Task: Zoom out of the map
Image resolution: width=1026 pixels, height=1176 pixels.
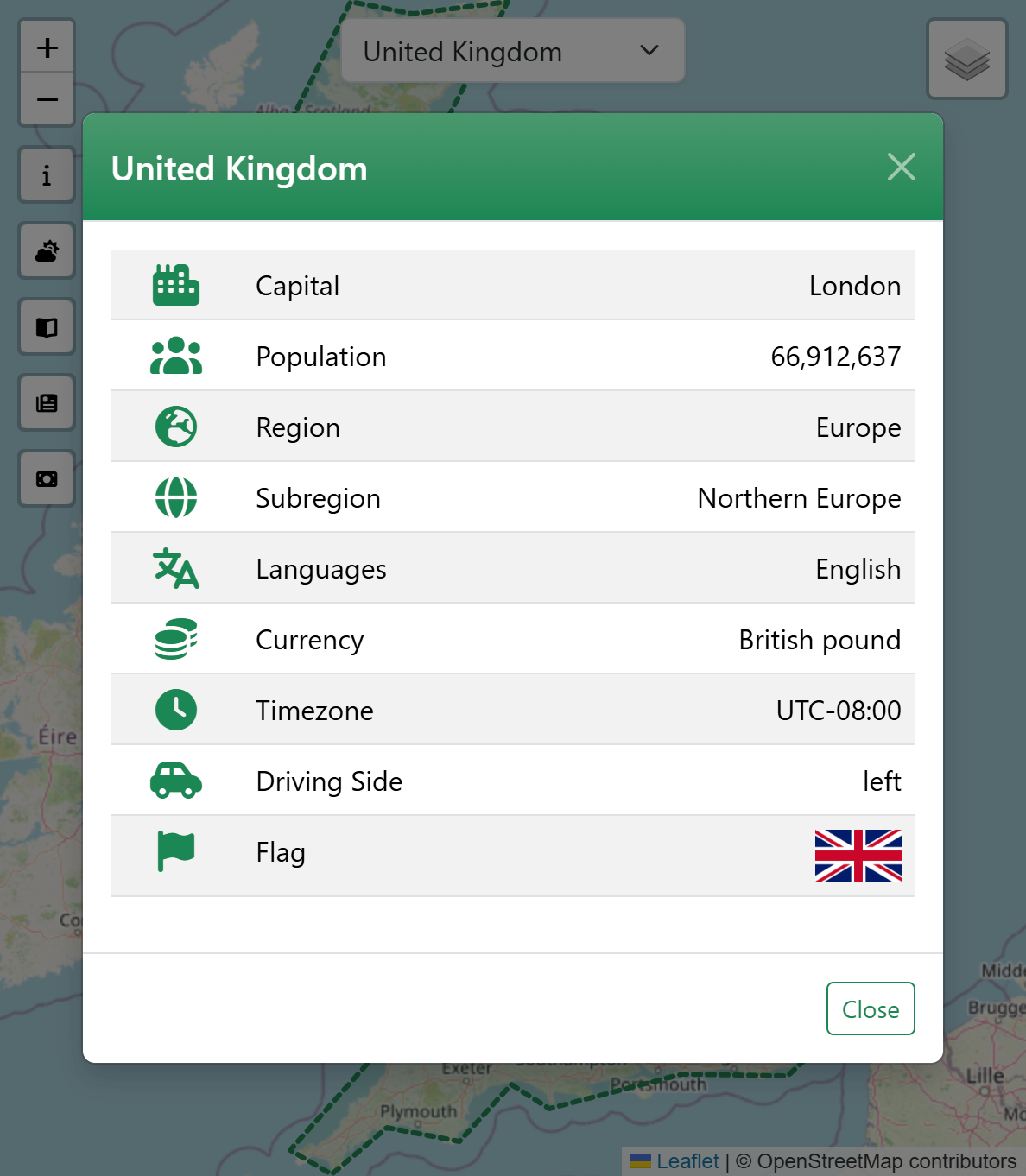Action: (x=47, y=99)
